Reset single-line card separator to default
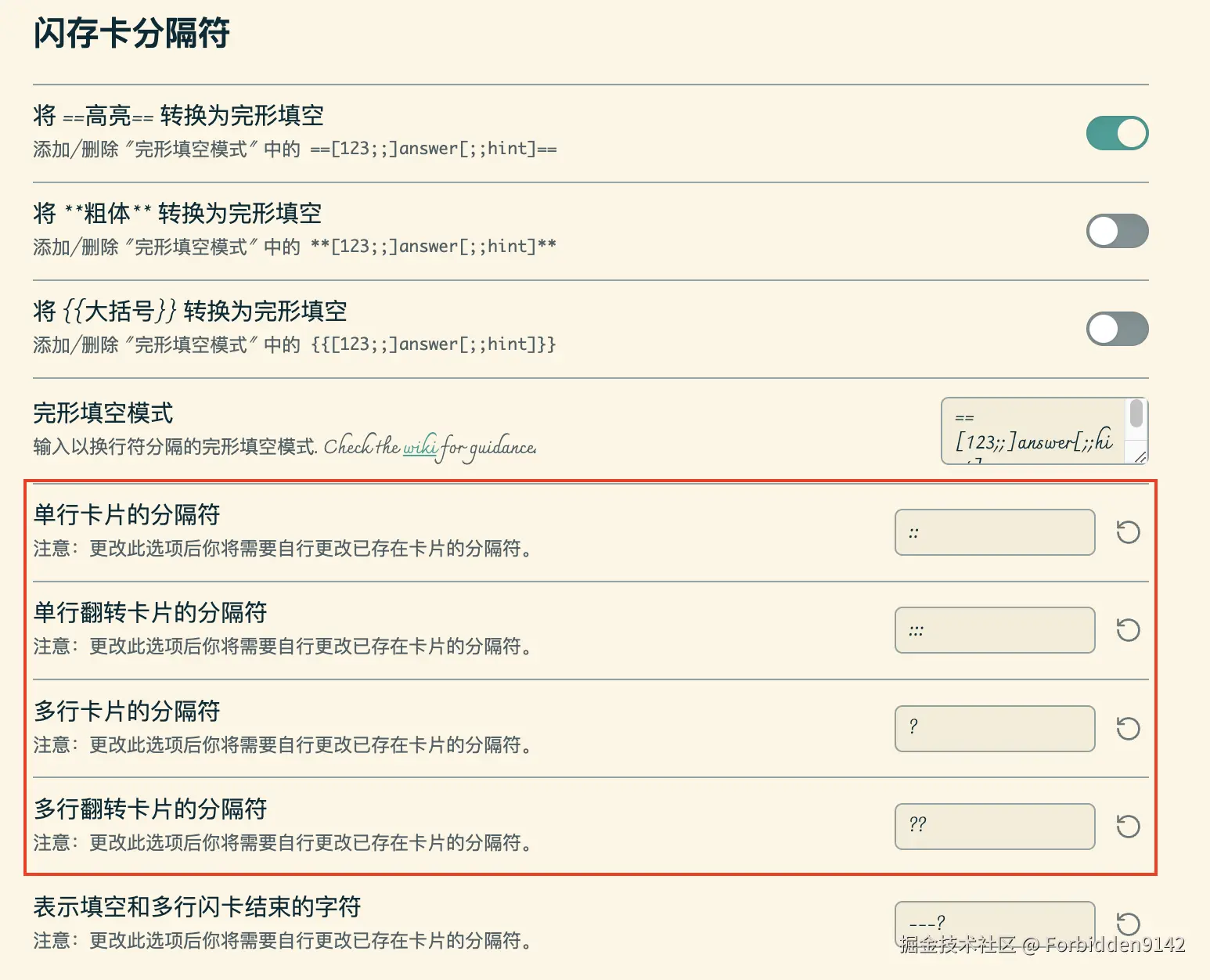The height and width of the screenshot is (980, 1210). coord(1127,532)
